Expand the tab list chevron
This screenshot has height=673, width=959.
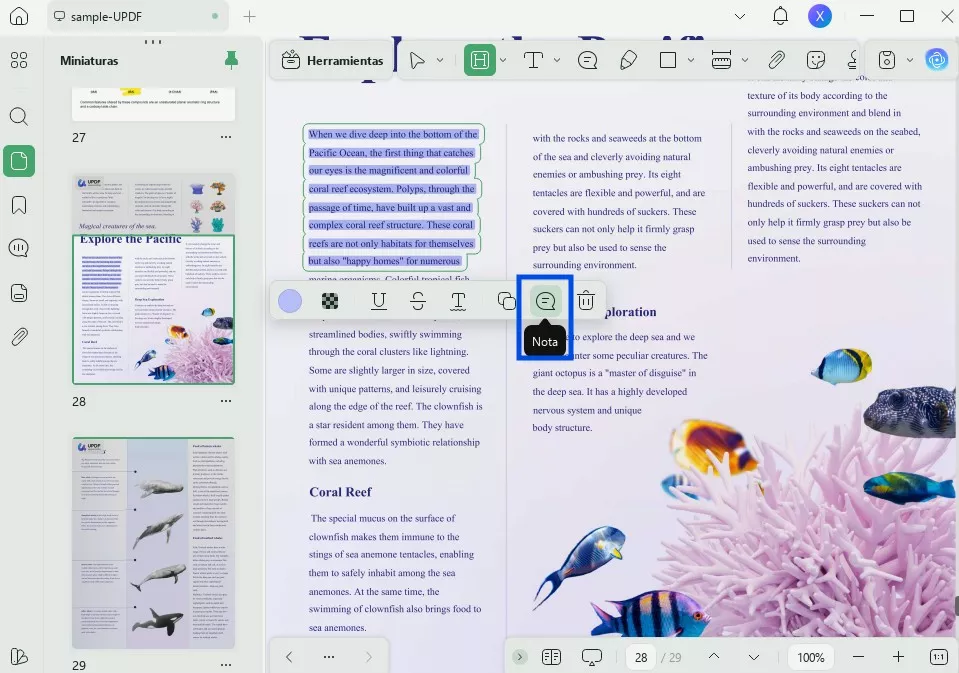click(x=740, y=17)
